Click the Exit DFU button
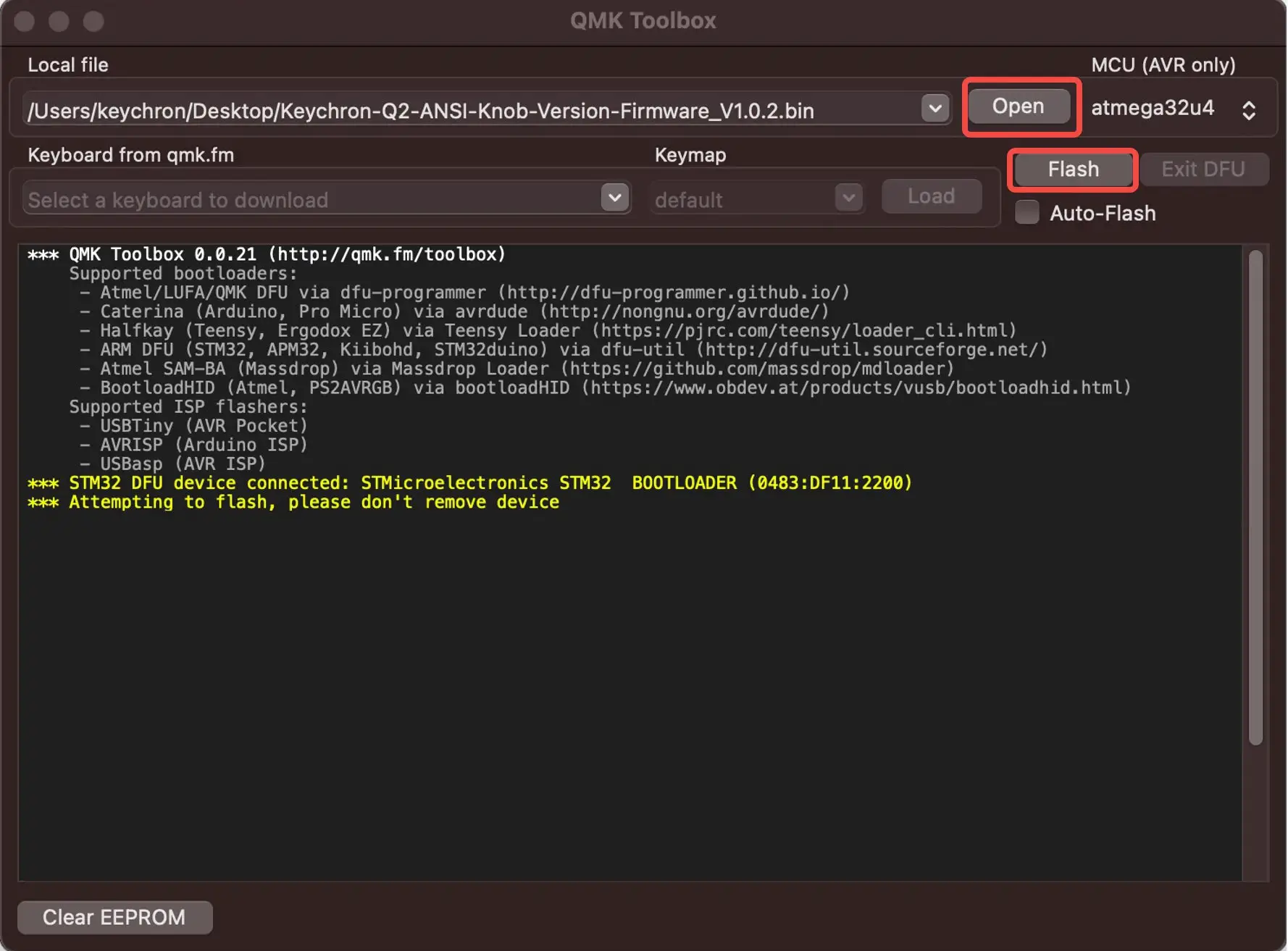Screen dimensions: 1288x951 (x=1203, y=169)
